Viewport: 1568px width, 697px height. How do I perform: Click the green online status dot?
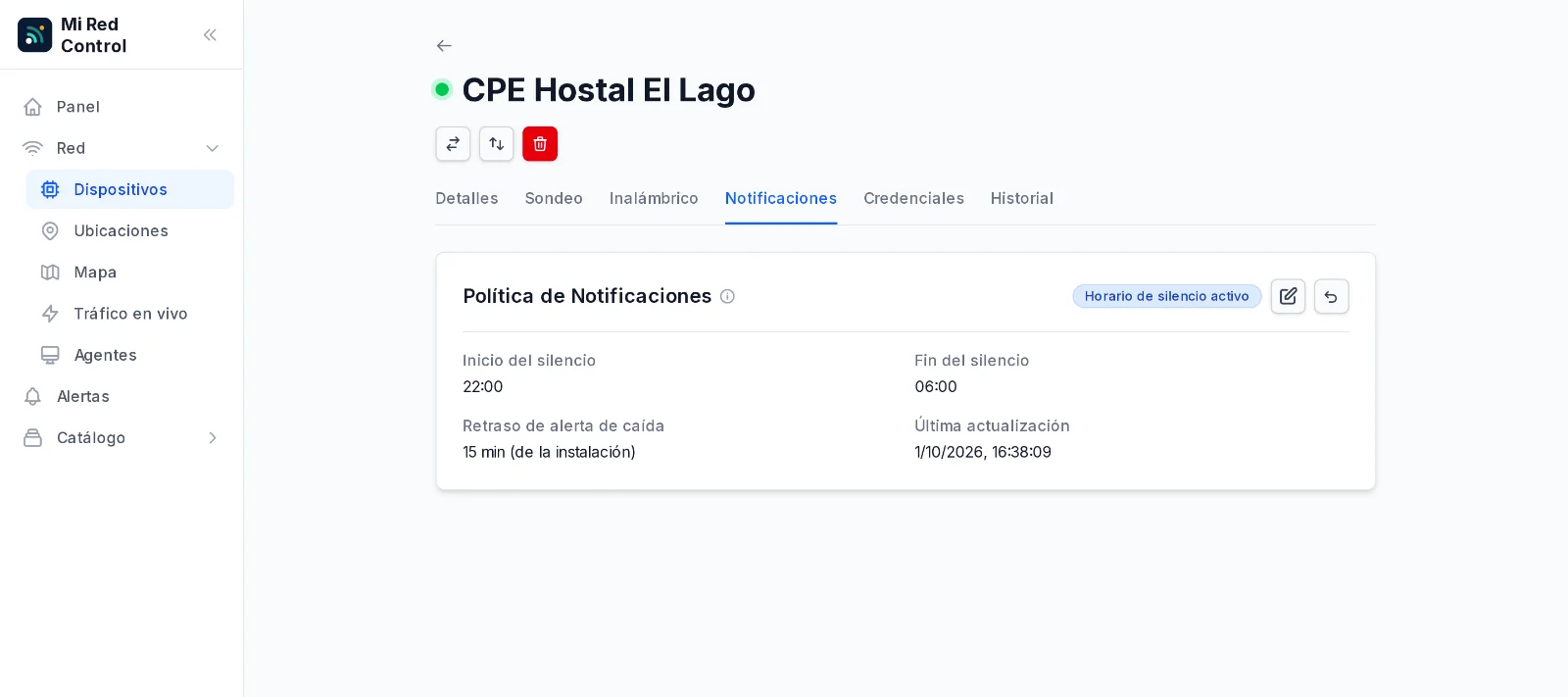(442, 90)
